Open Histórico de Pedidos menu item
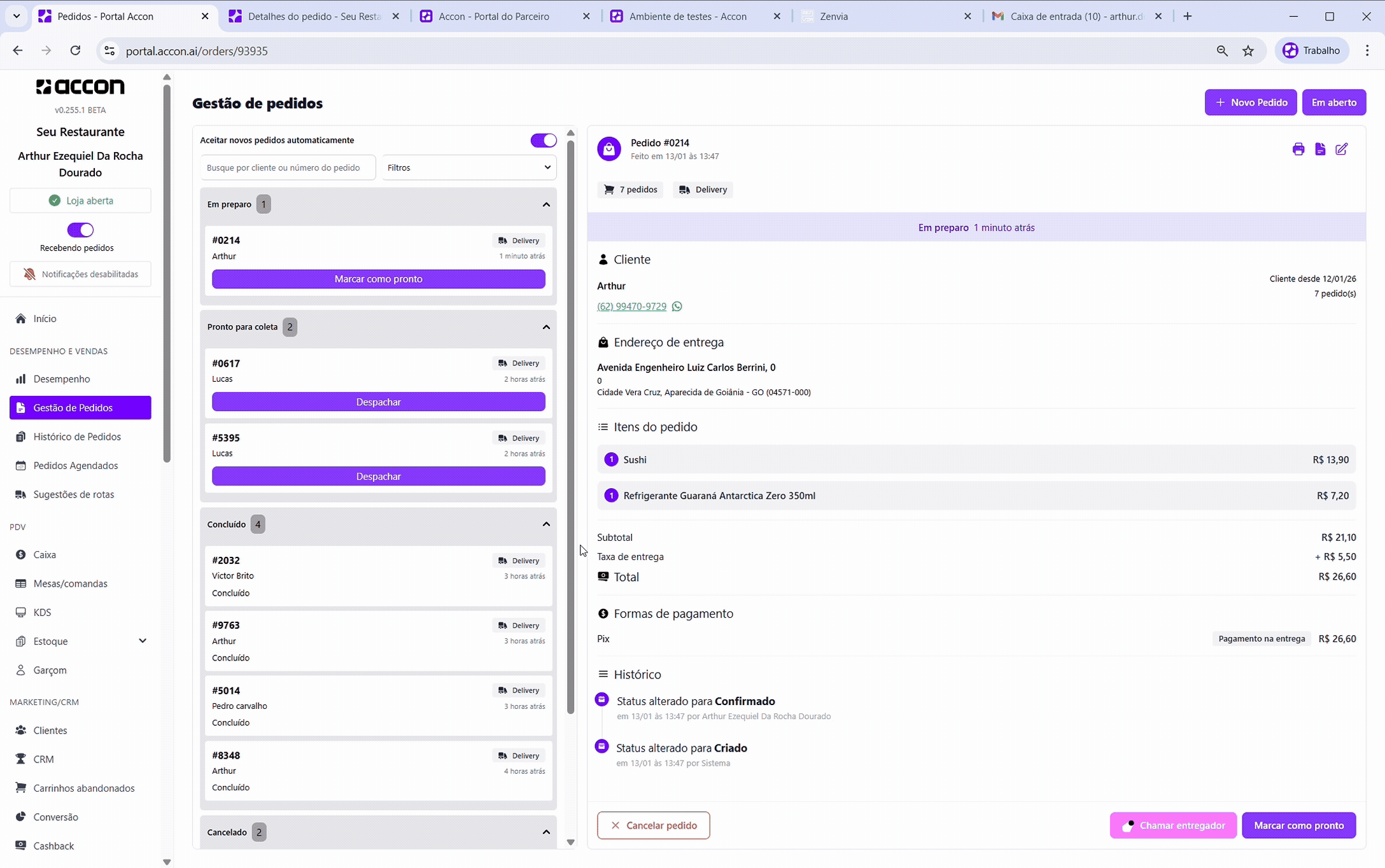The height and width of the screenshot is (868, 1385). [77, 437]
